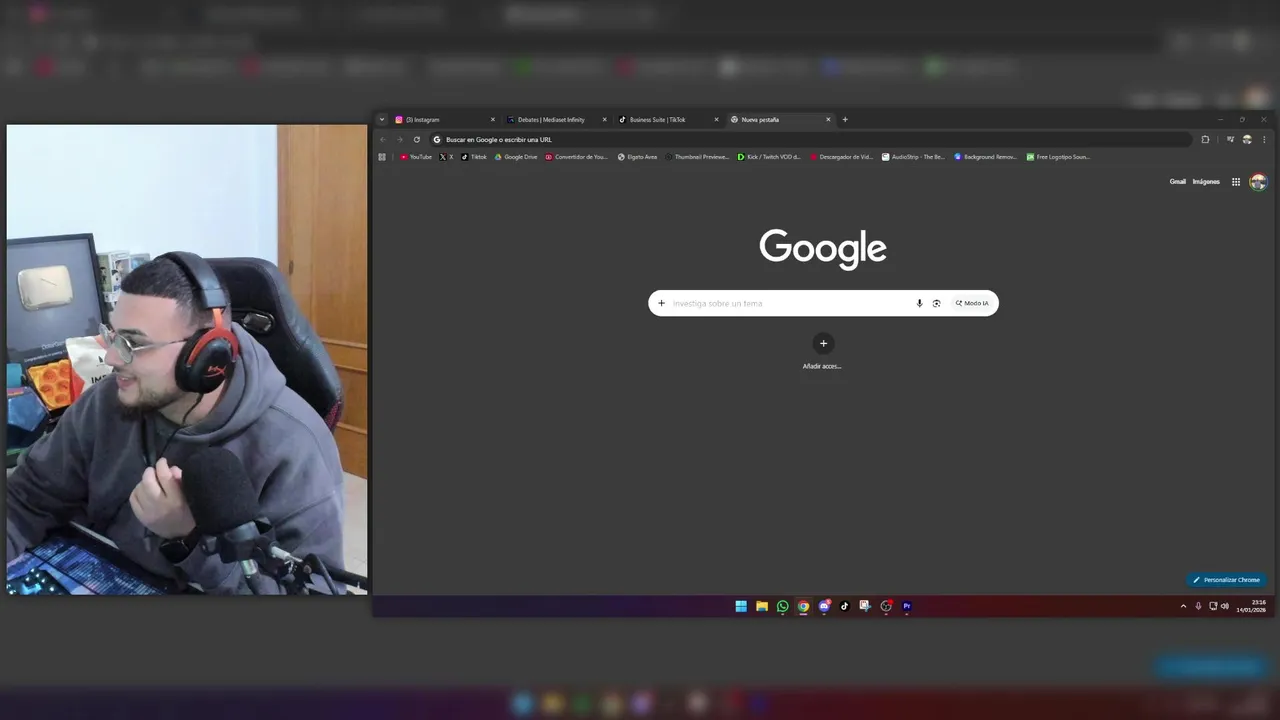Open Discord from the taskbar
This screenshot has width=1280, height=720.
tap(824, 606)
